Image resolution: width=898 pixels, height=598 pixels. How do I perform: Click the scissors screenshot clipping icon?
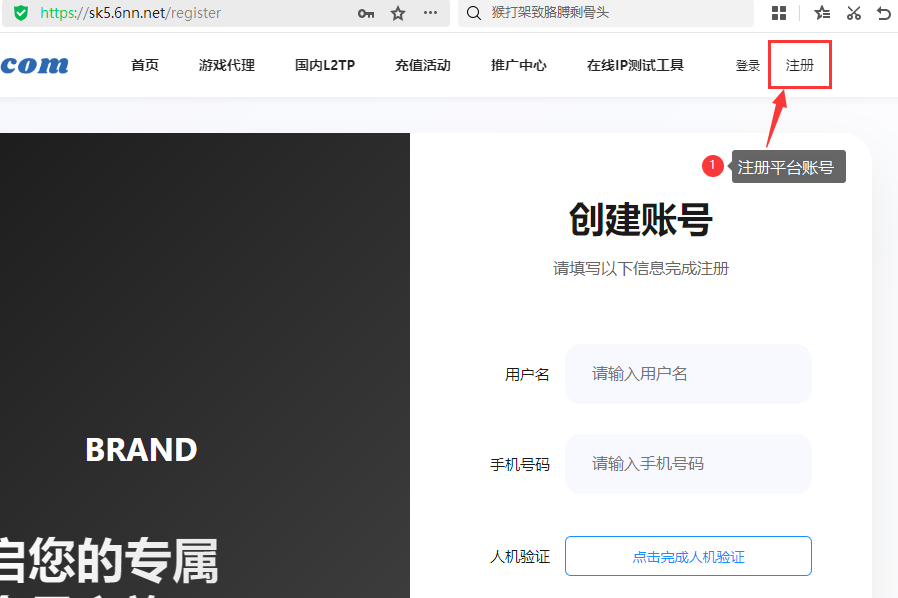point(855,13)
